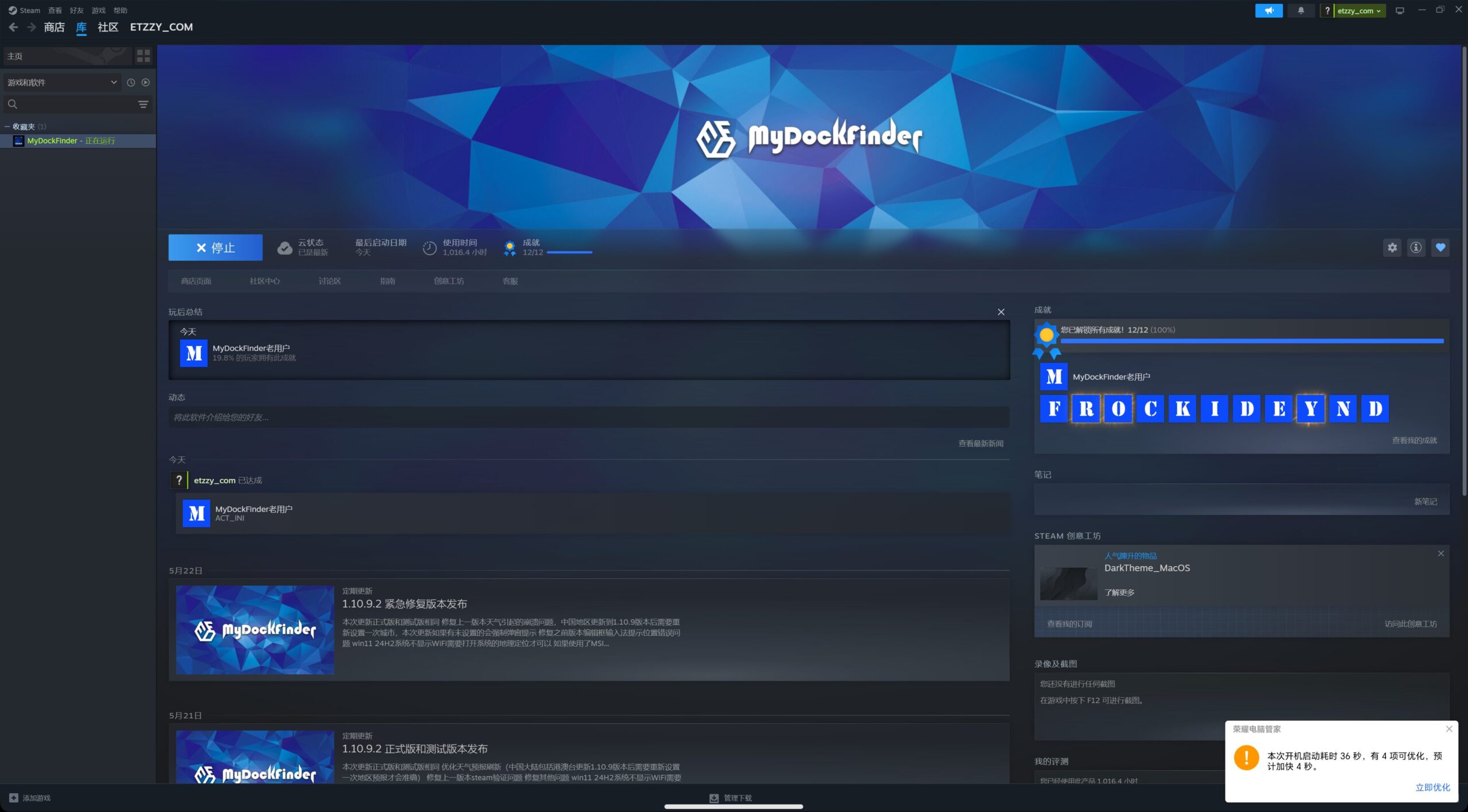Dismiss the workshop item card
Viewport: 1468px width, 812px height.
point(1440,553)
